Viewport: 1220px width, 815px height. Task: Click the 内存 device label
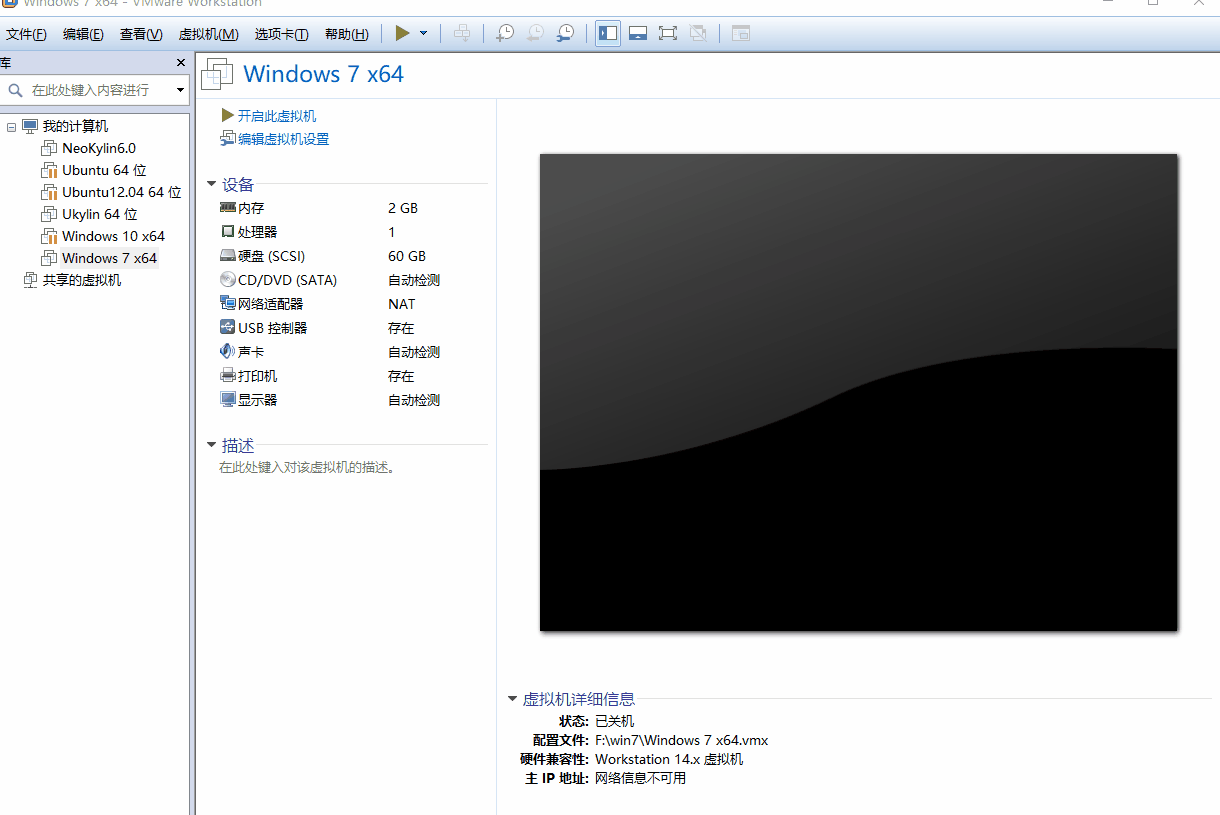coord(251,208)
